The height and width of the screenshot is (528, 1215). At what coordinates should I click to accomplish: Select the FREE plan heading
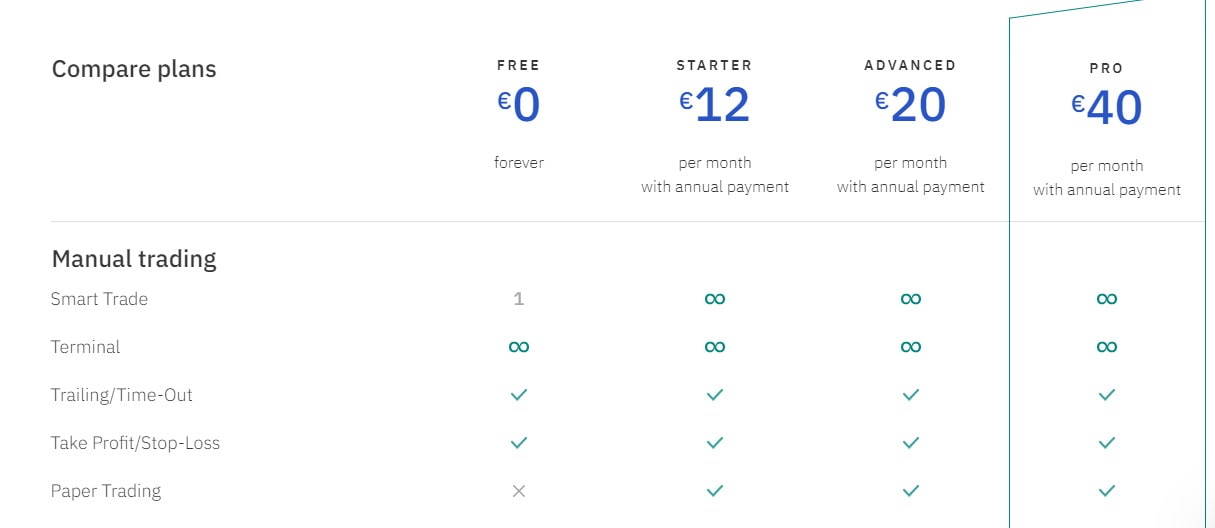tap(518, 65)
